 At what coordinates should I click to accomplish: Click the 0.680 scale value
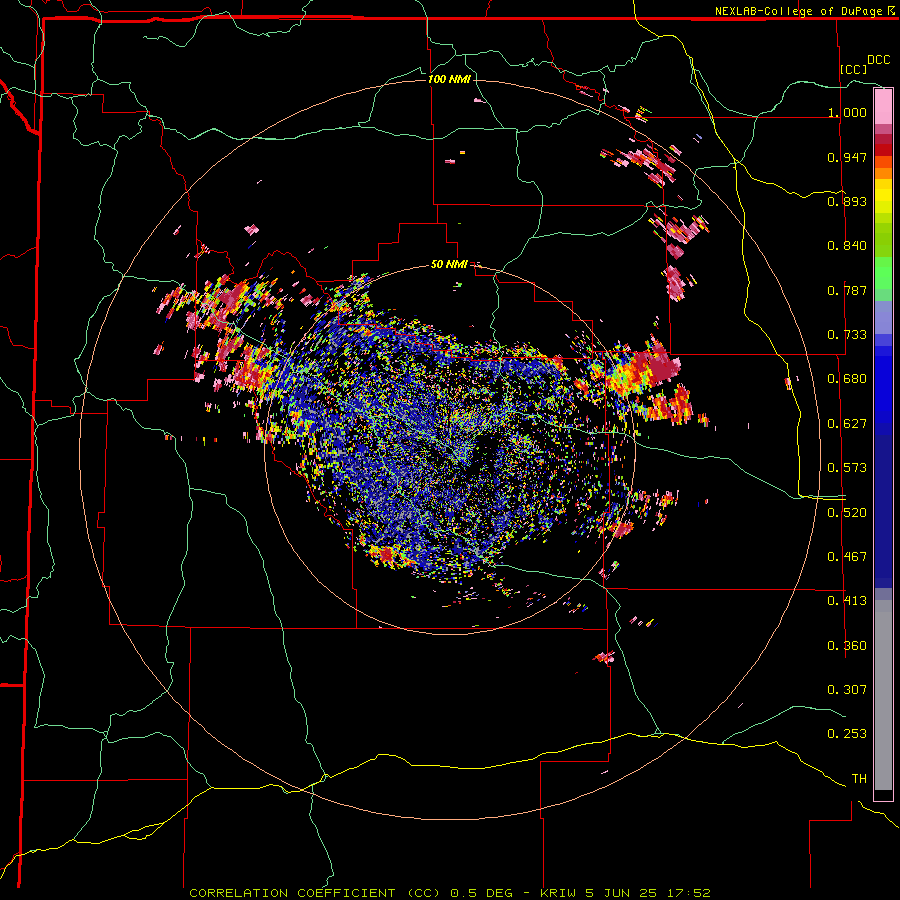pyautogui.click(x=847, y=379)
